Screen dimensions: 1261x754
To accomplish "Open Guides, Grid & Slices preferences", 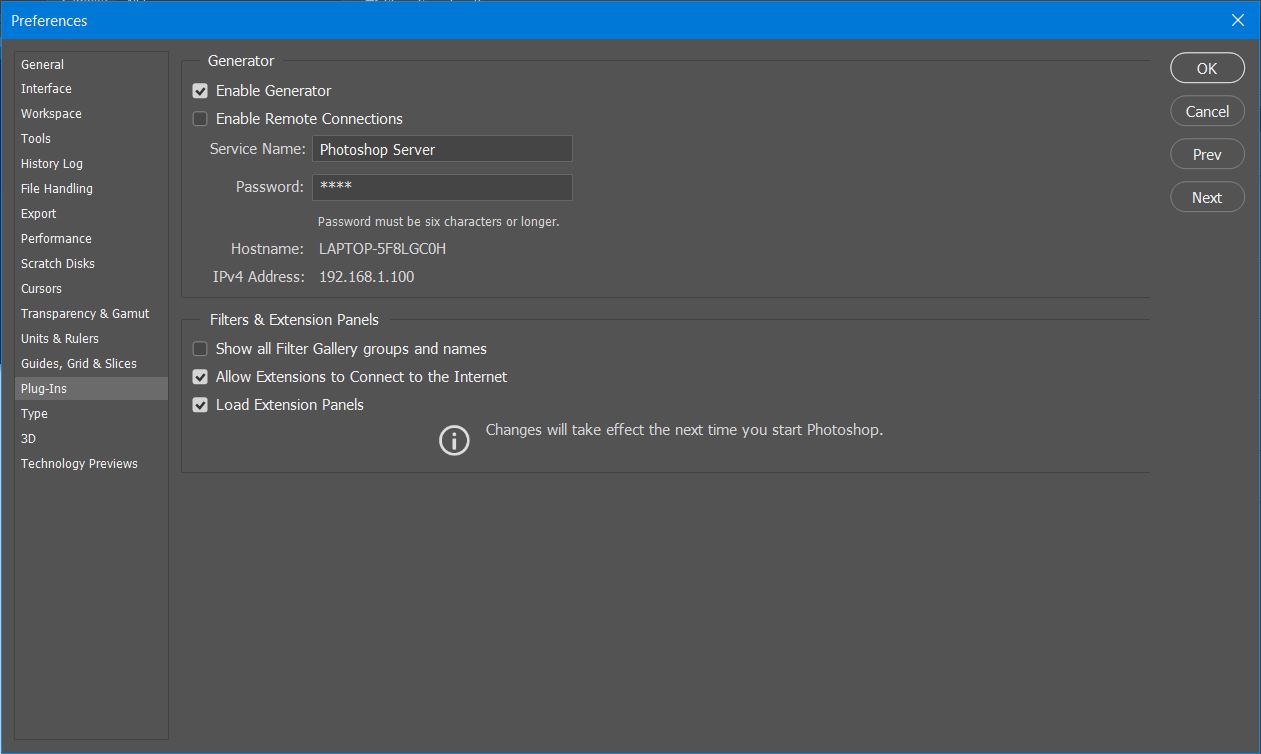I will [x=91, y=364].
